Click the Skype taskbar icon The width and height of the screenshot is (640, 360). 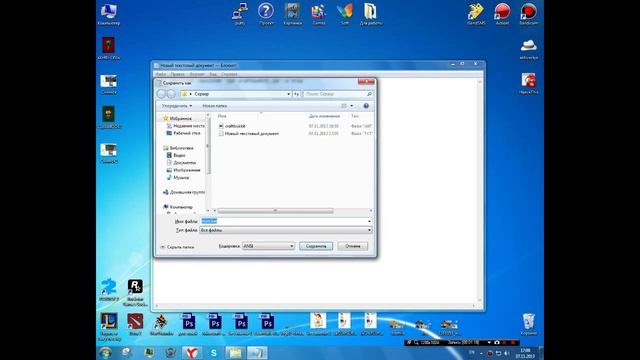pyautogui.click(x=213, y=353)
